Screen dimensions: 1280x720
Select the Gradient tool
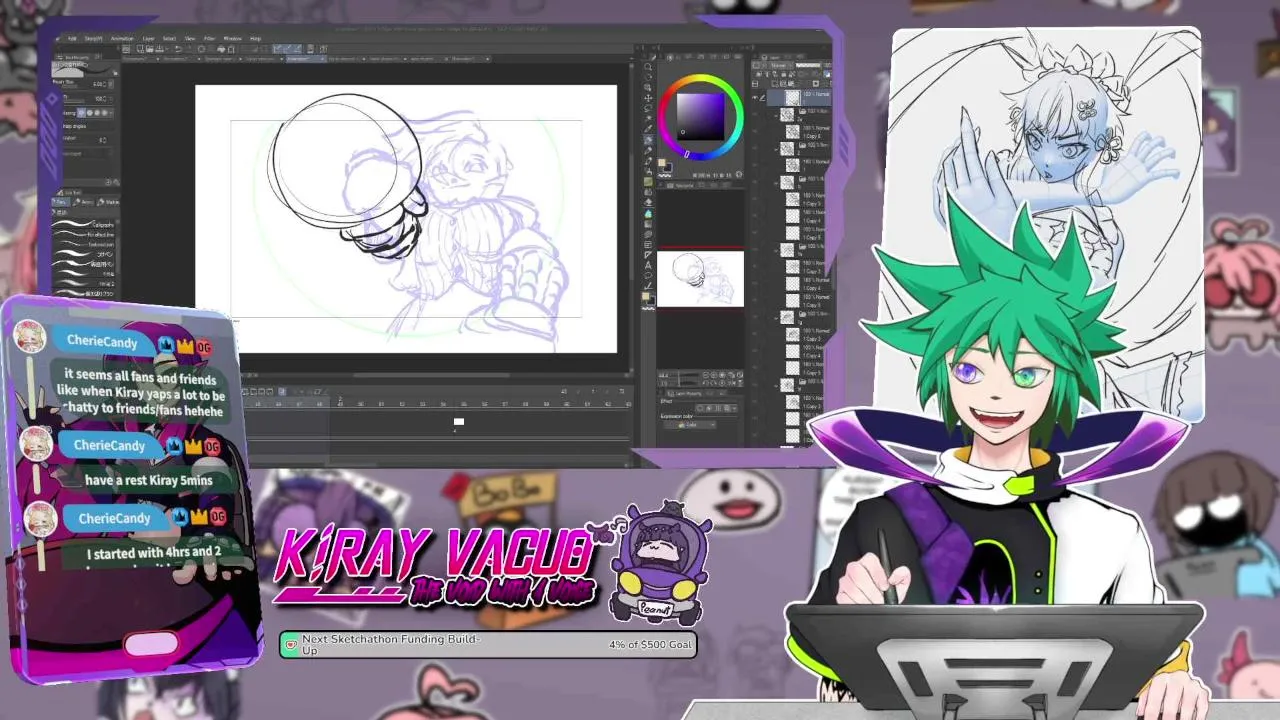(648, 225)
